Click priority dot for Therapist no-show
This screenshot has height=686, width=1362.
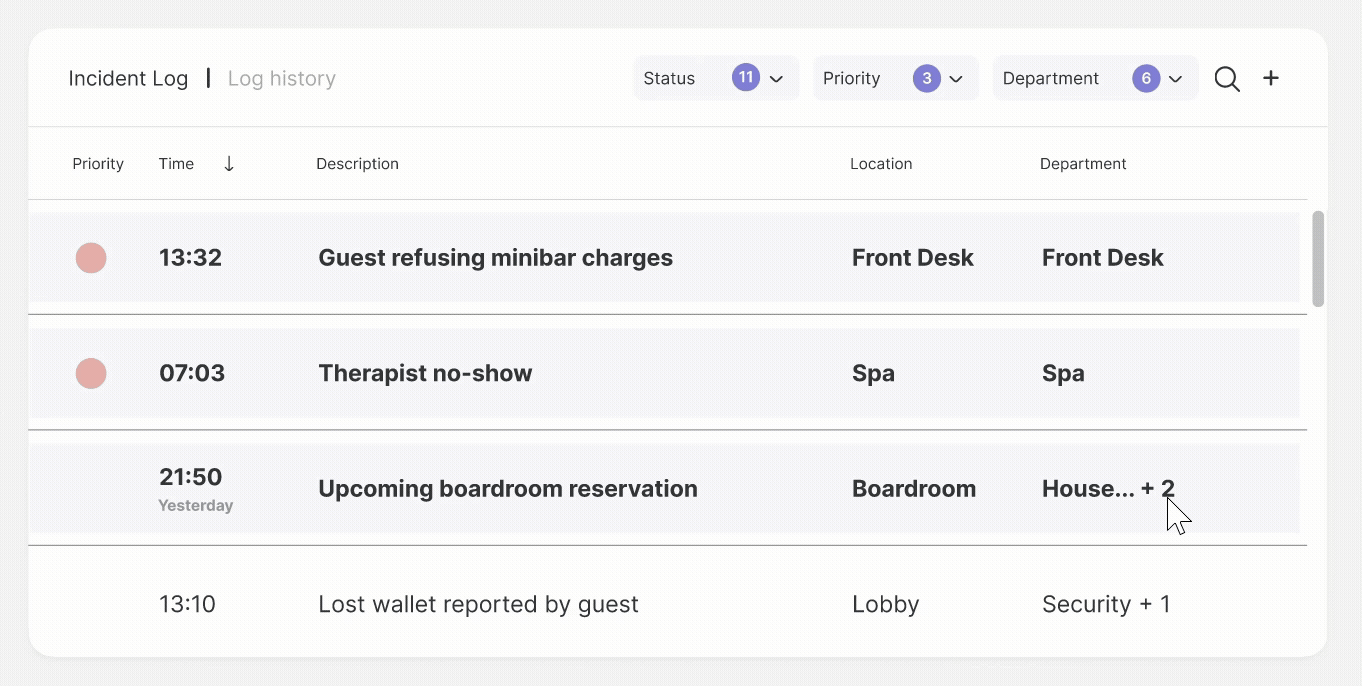pos(91,374)
